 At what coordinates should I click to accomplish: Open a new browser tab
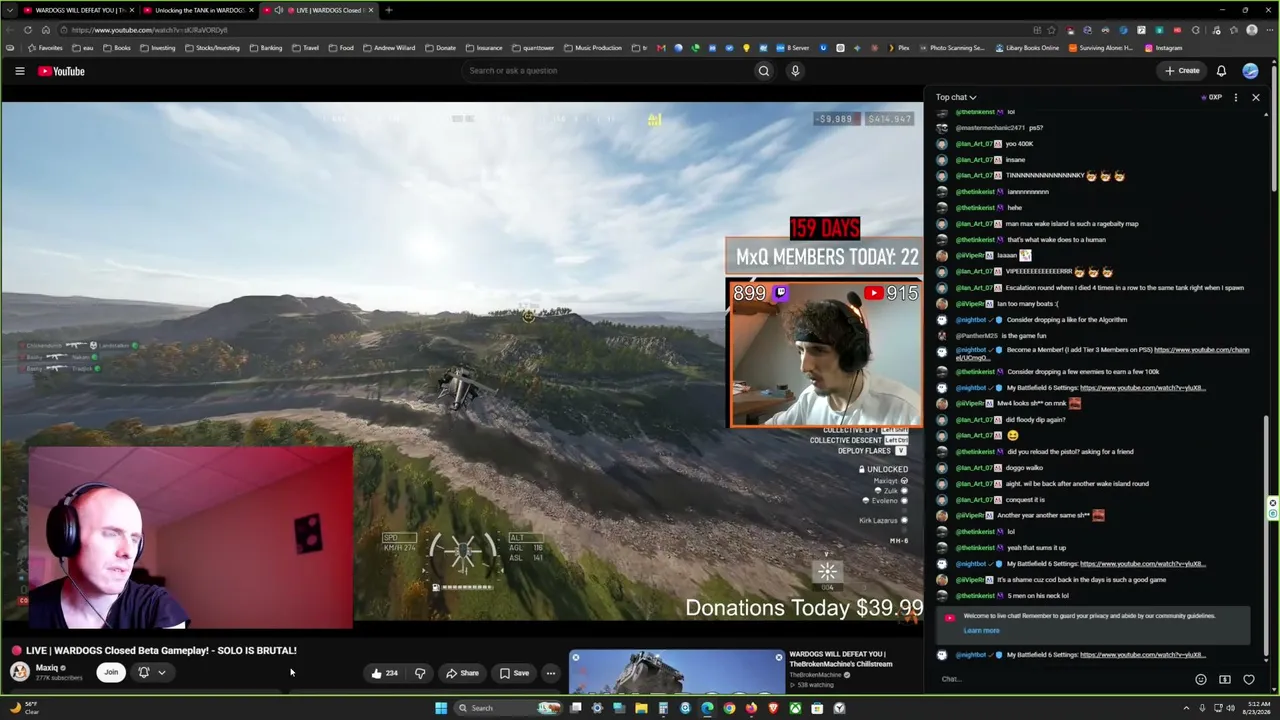[x=389, y=10]
